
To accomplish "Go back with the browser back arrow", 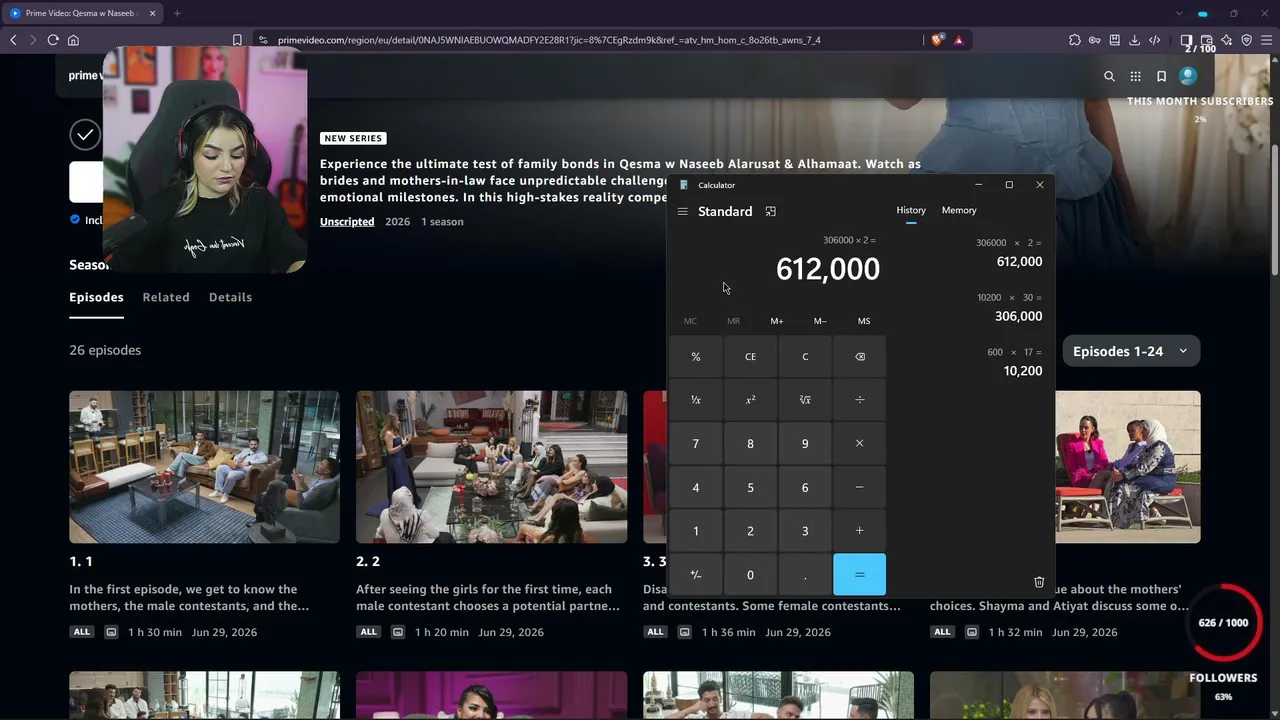I will tap(13, 40).
